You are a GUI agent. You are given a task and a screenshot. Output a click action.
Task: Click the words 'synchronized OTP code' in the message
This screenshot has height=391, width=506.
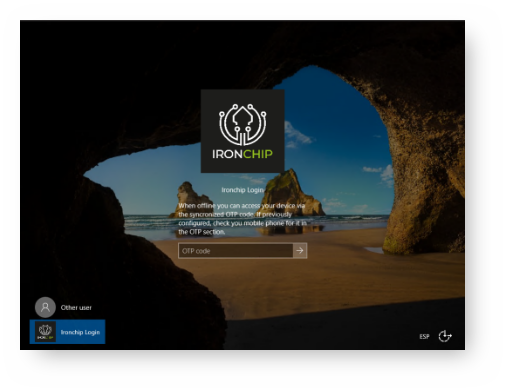click(x=222, y=214)
